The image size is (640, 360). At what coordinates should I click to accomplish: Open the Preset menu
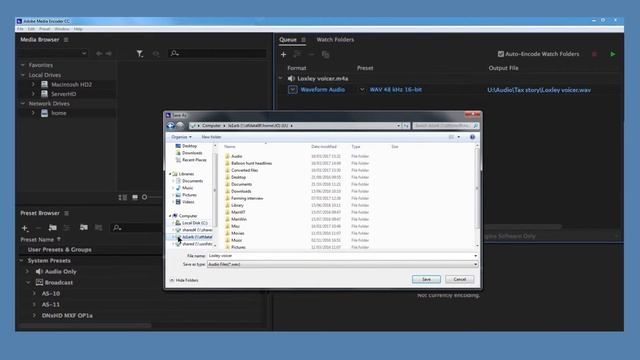pyautogui.click(x=44, y=29)
